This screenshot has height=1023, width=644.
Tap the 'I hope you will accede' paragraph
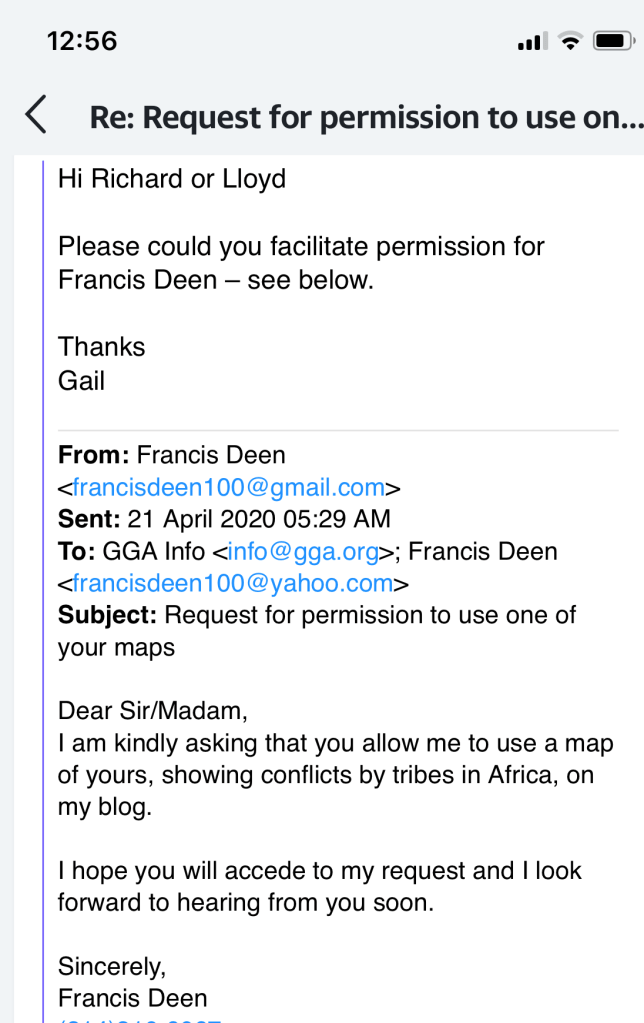[x=320, y=887]
